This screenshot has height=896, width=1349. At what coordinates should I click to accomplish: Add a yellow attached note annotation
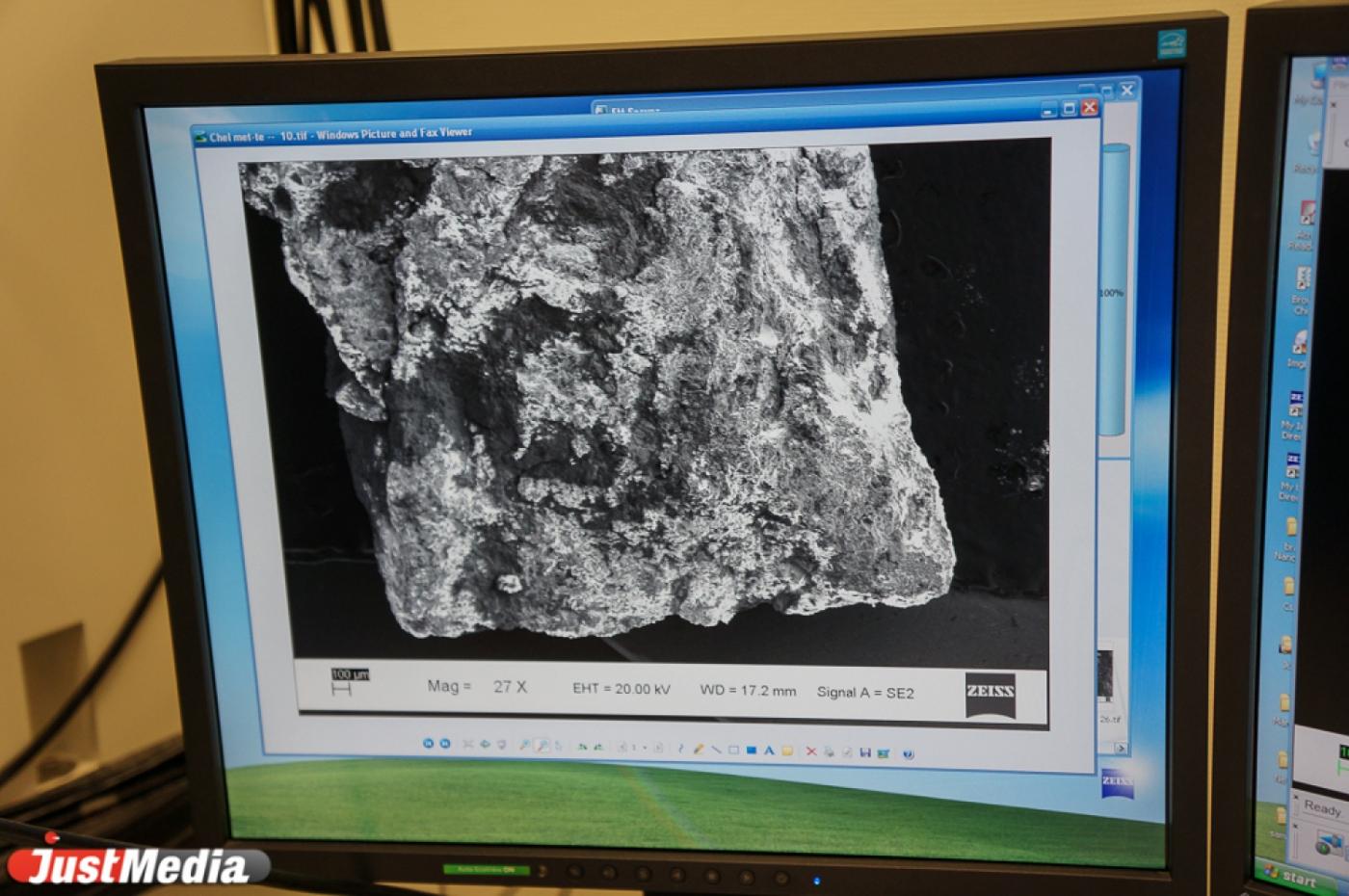point(787,751)
